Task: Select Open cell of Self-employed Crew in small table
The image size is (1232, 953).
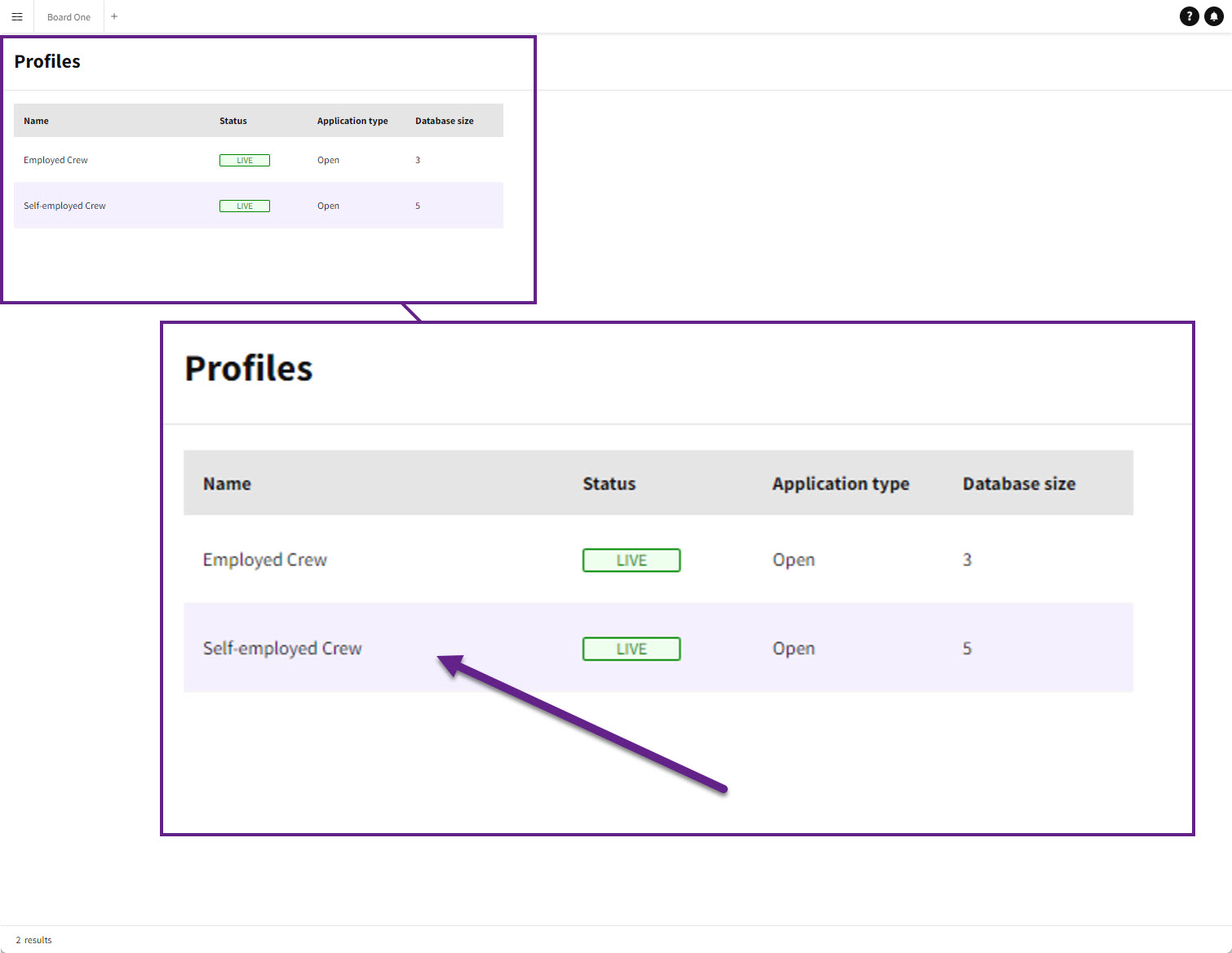Action: [328, 206]
